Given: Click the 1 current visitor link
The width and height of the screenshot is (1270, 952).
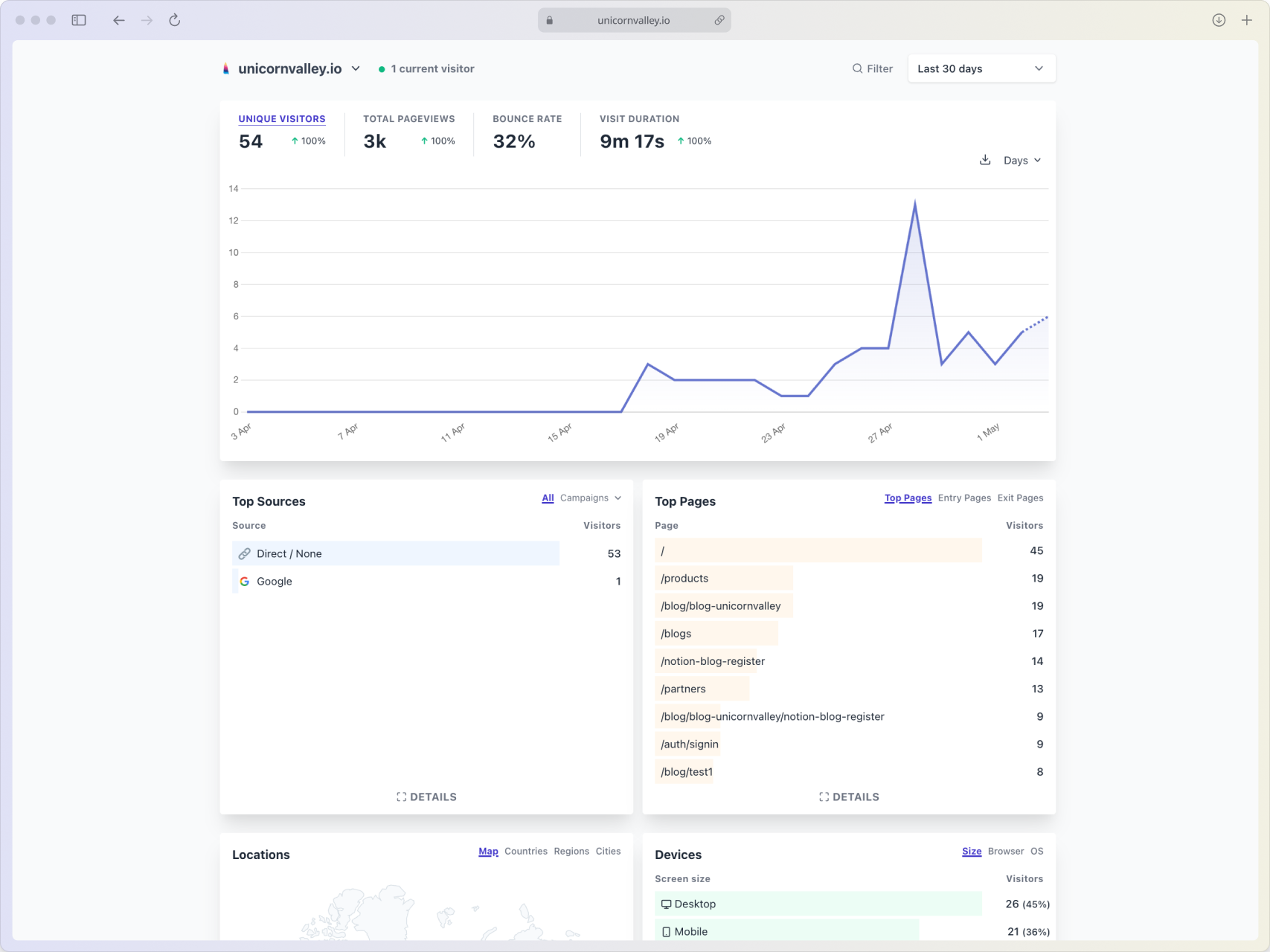Looking at the screenshot, I should tap(426, 68).
